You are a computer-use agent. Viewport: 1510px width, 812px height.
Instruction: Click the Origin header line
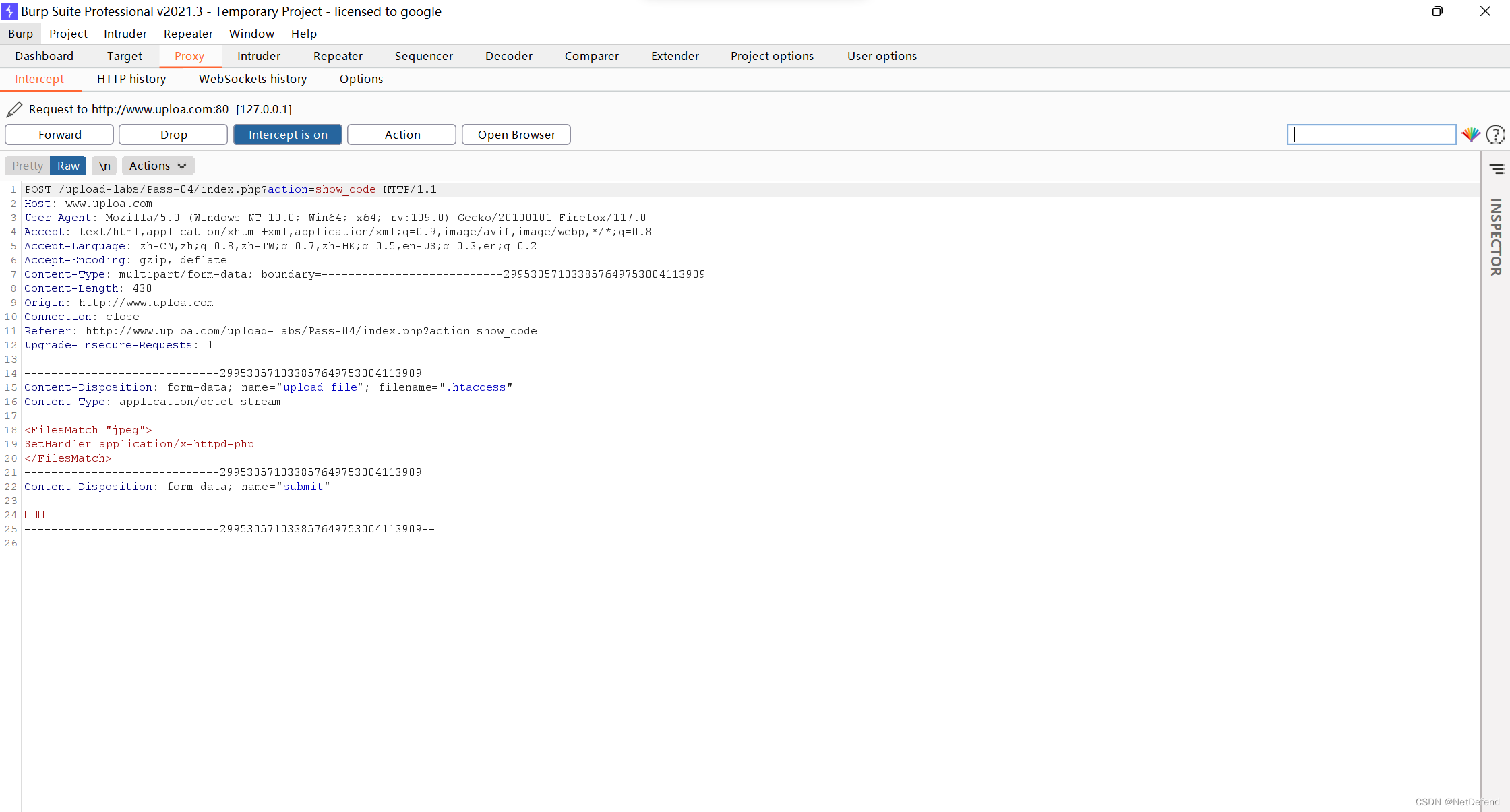[119, 303]
